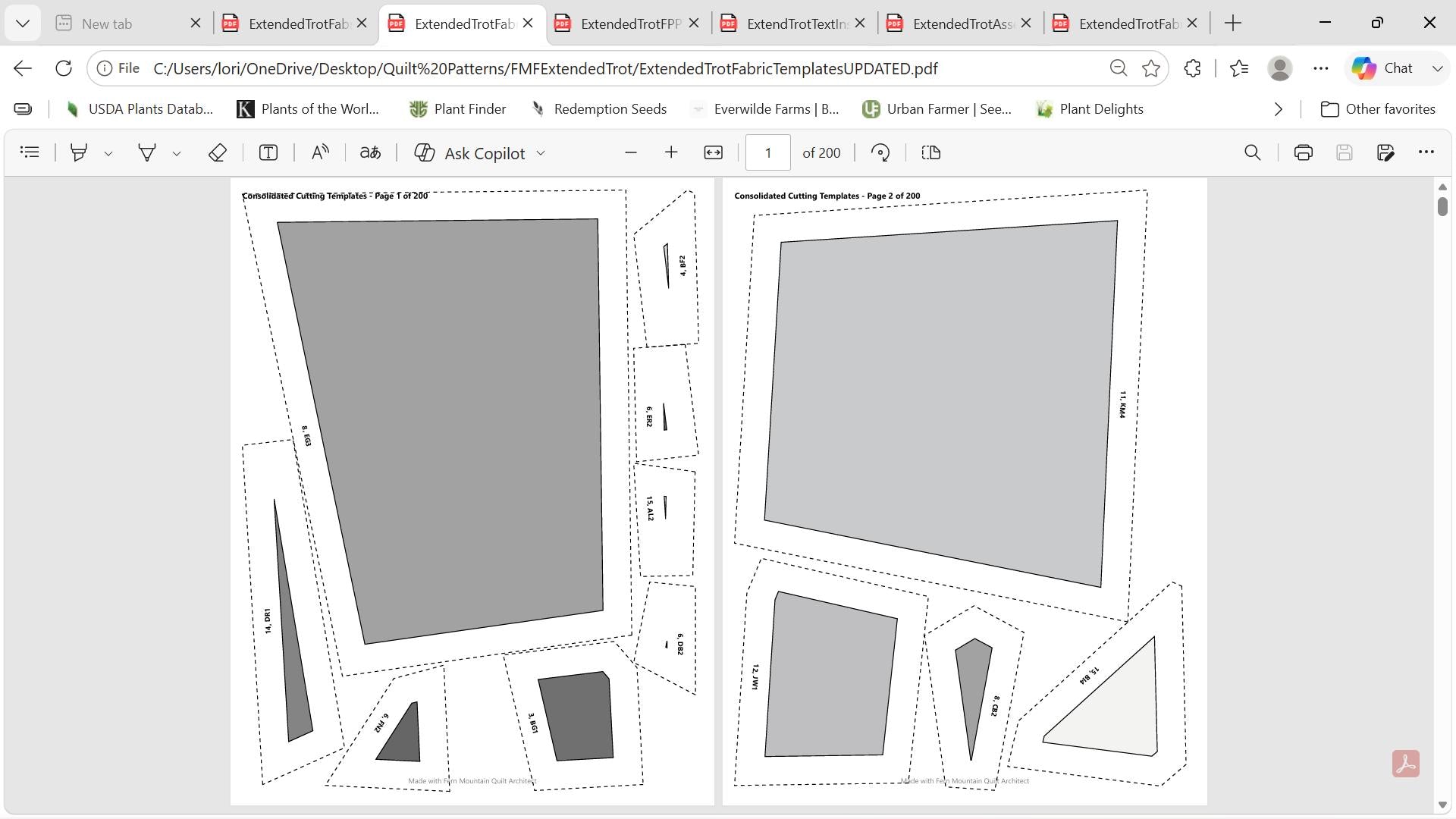Click the Adobe Acrobat floating button
Viewport: 1456px width, 819px height.
(x=1406, y=764)
